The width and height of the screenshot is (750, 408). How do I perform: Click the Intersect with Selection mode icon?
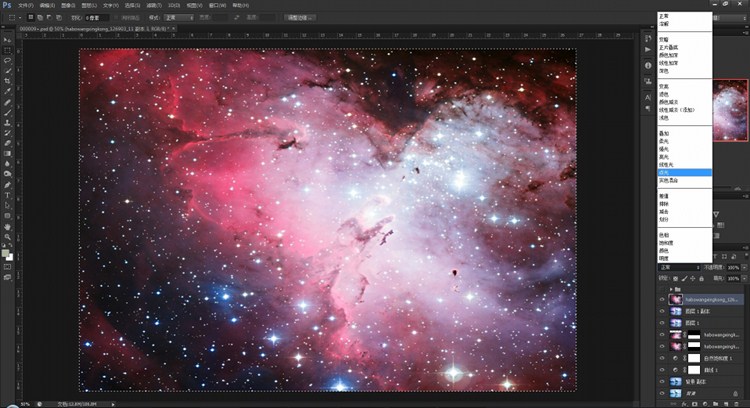pos(58,18)
